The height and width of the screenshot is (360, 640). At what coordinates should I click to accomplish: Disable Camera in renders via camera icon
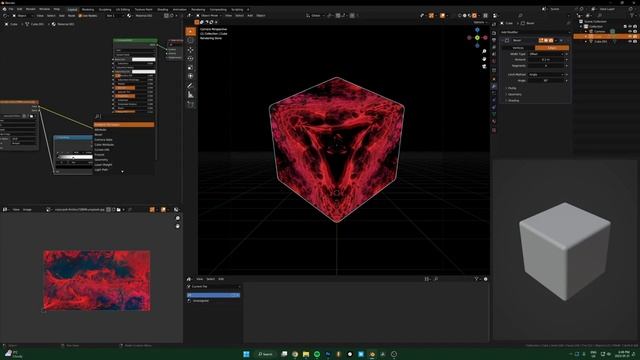pyautogui.click(x=635, y=31)
